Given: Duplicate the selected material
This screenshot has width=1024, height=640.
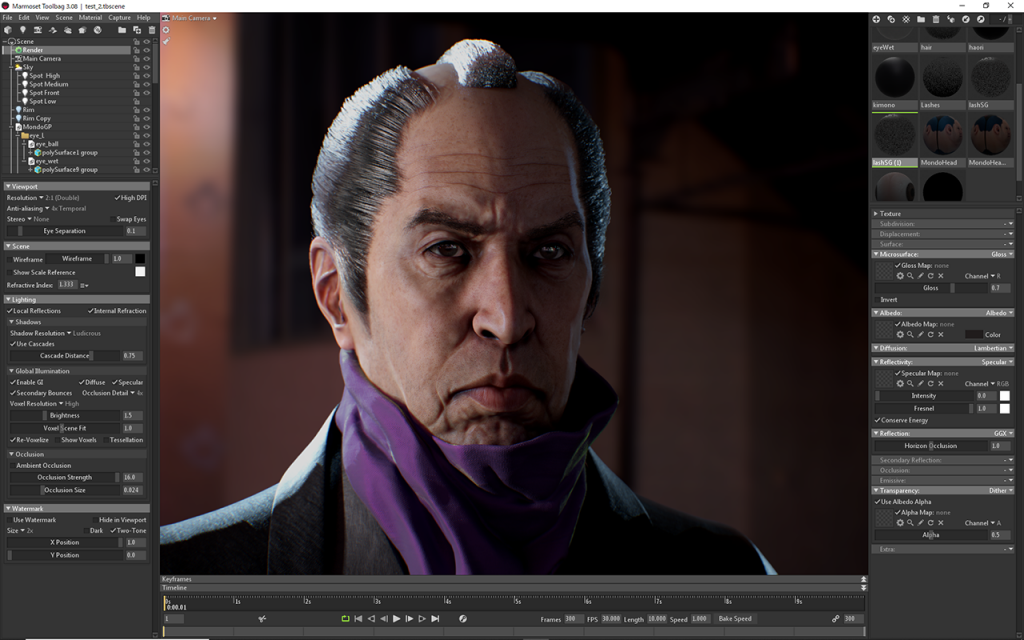Looking at the screenshot, I should [x=891, y=20].
